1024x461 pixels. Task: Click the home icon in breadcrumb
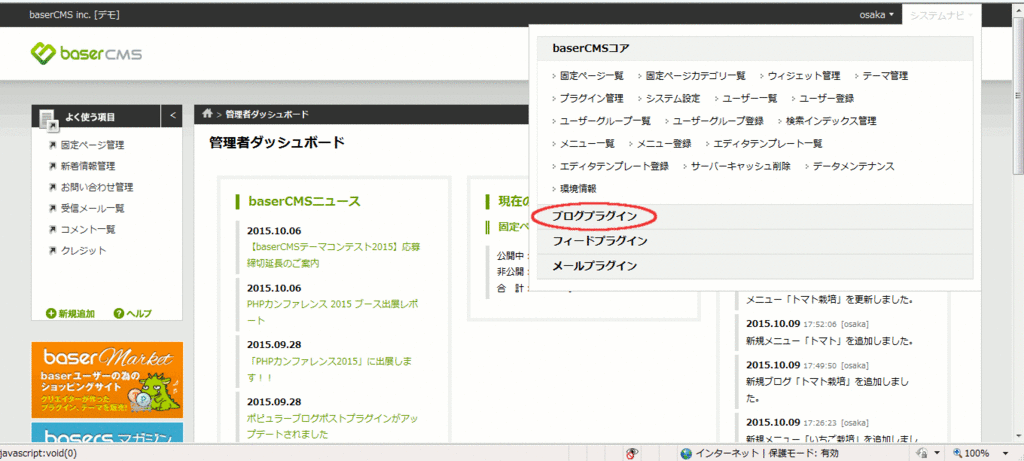208,114
